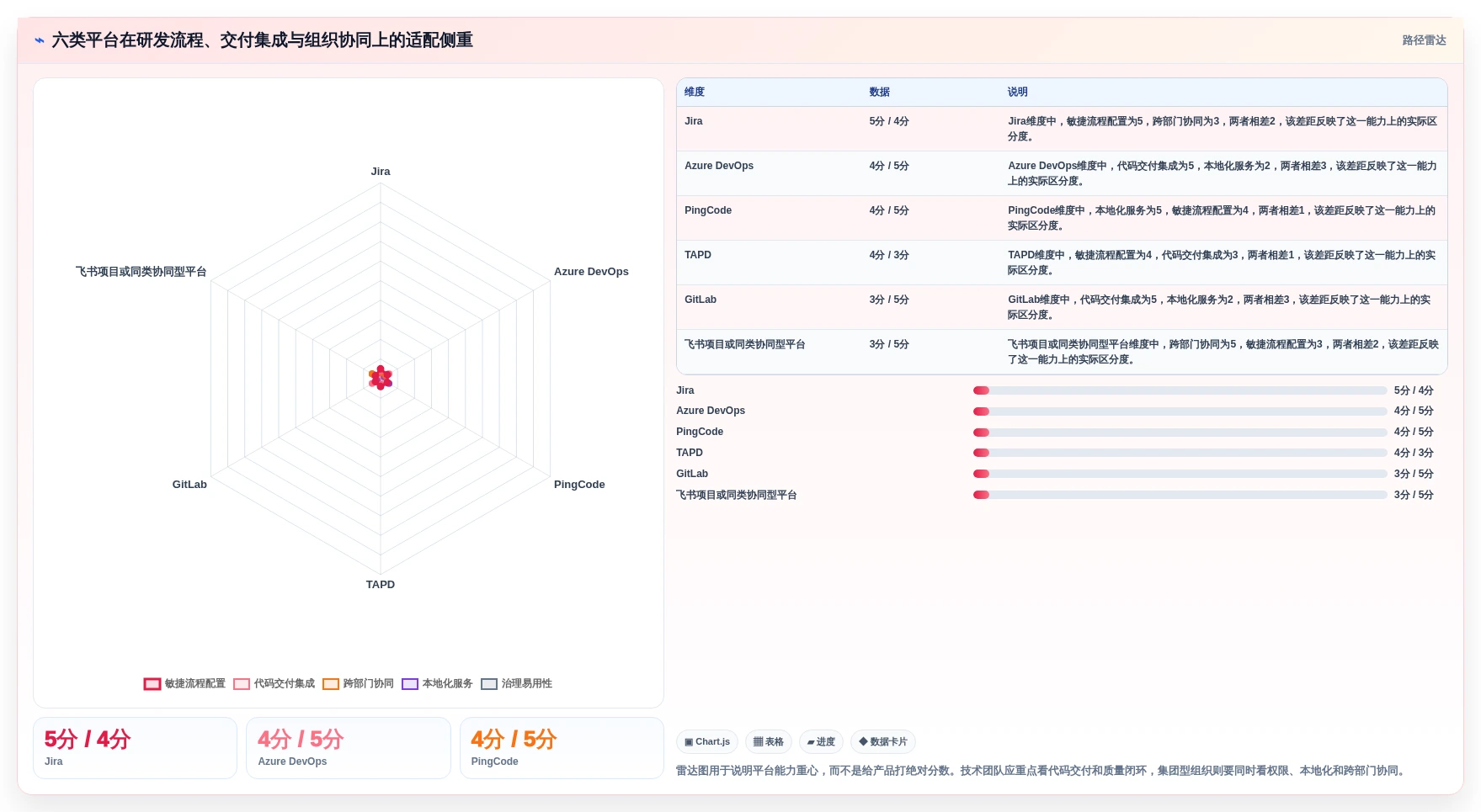Click the data cluster at radar center
Screen dimensions: 1481x812
[x=381, y=378]
